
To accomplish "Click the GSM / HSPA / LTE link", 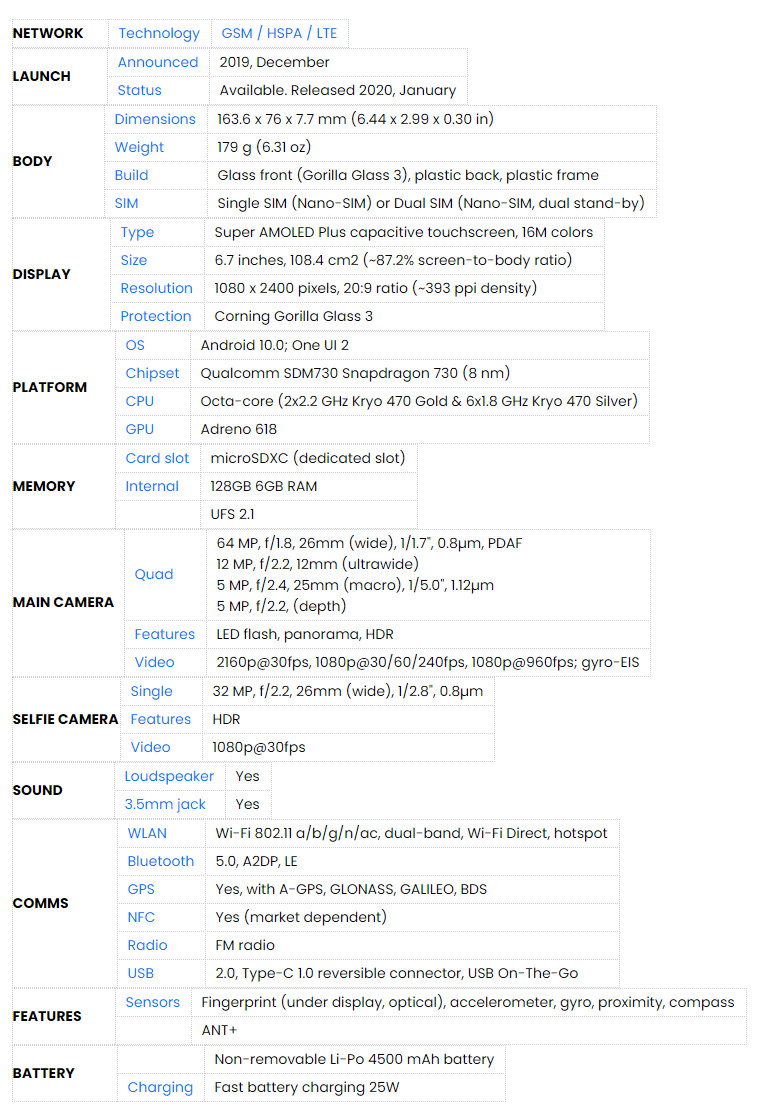I will click(279, 34).
